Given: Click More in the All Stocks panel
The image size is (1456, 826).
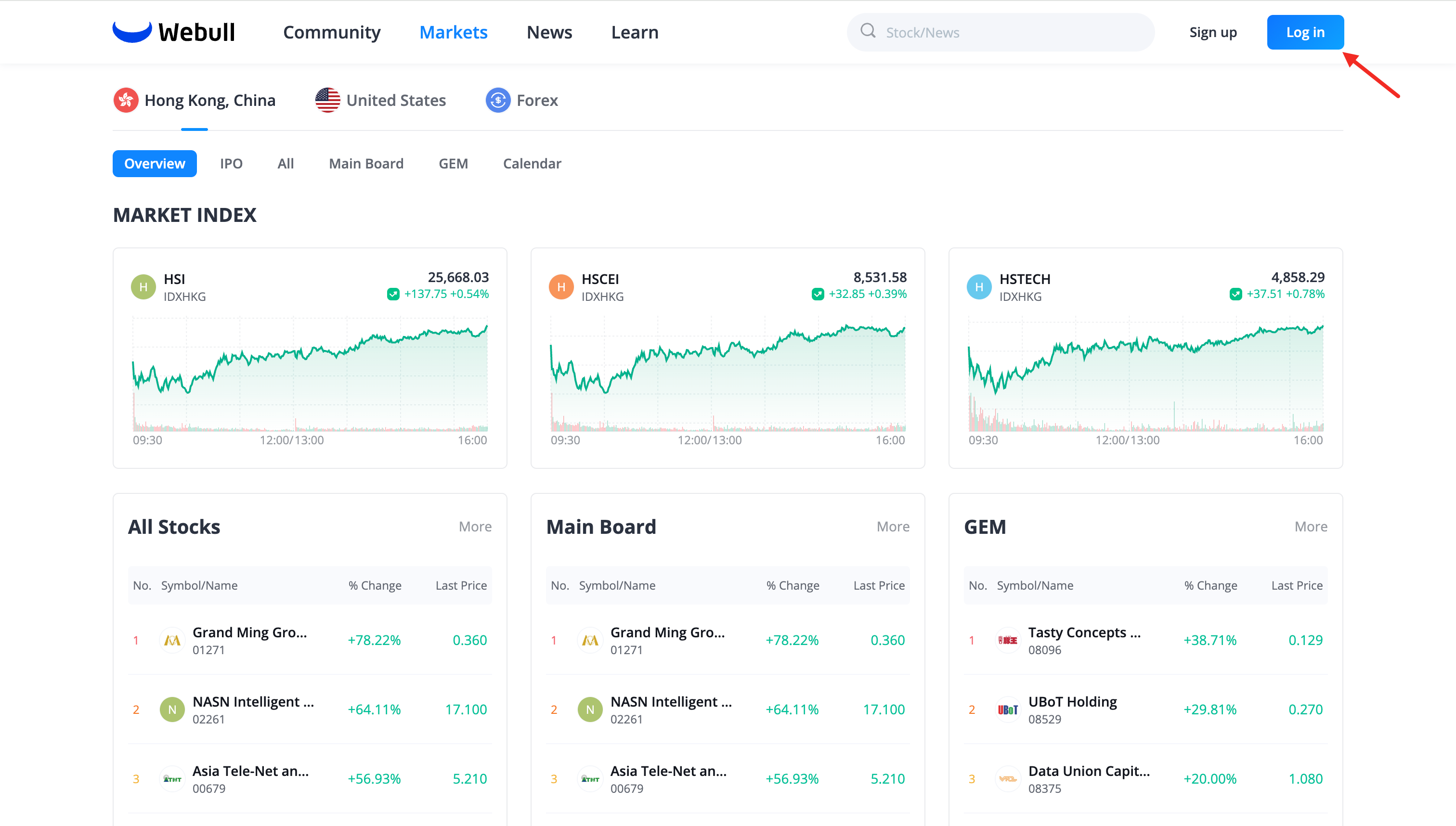Looking at the screenshot, I should click(475, 527).
